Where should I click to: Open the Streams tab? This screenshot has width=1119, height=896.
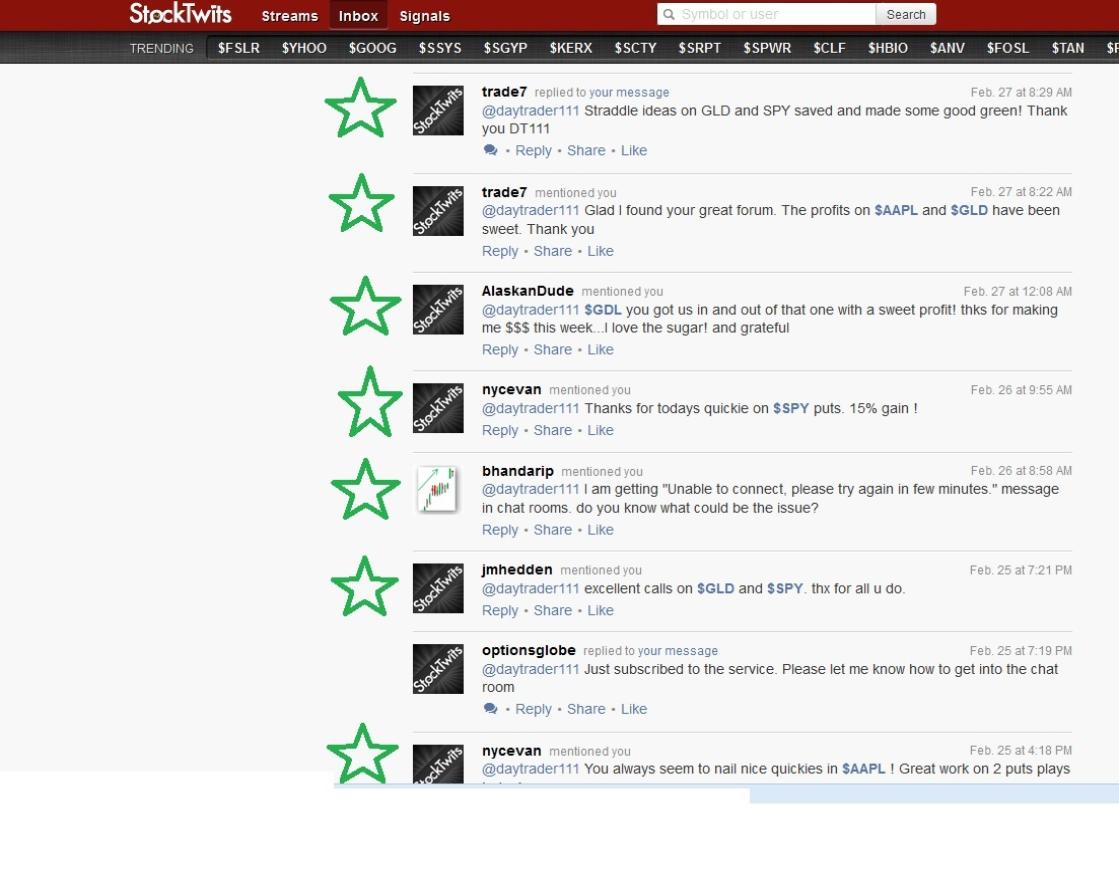click(289, 16)
